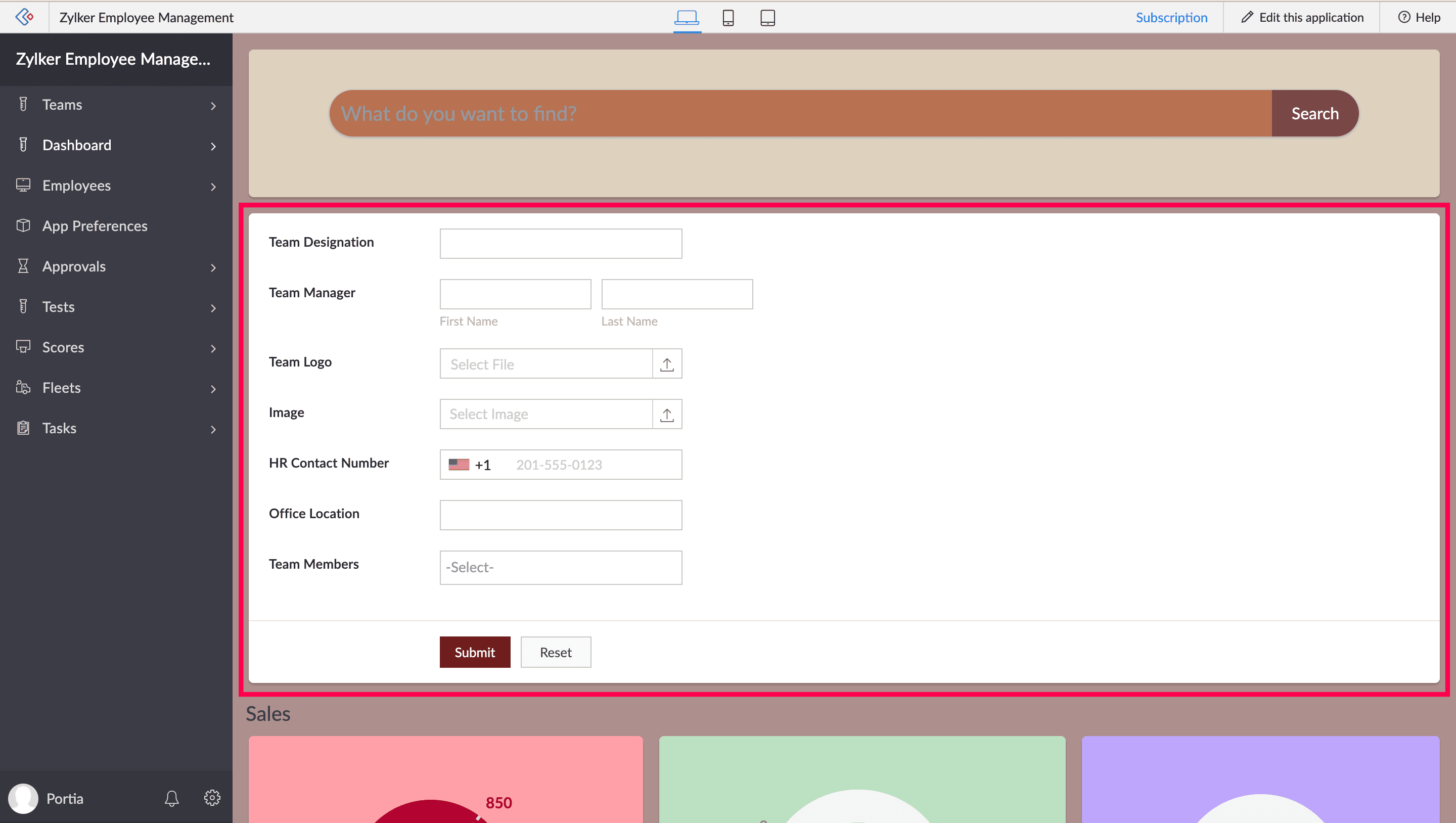
Task: Expand the Teams sidebar section
Action: click(213, 106)
